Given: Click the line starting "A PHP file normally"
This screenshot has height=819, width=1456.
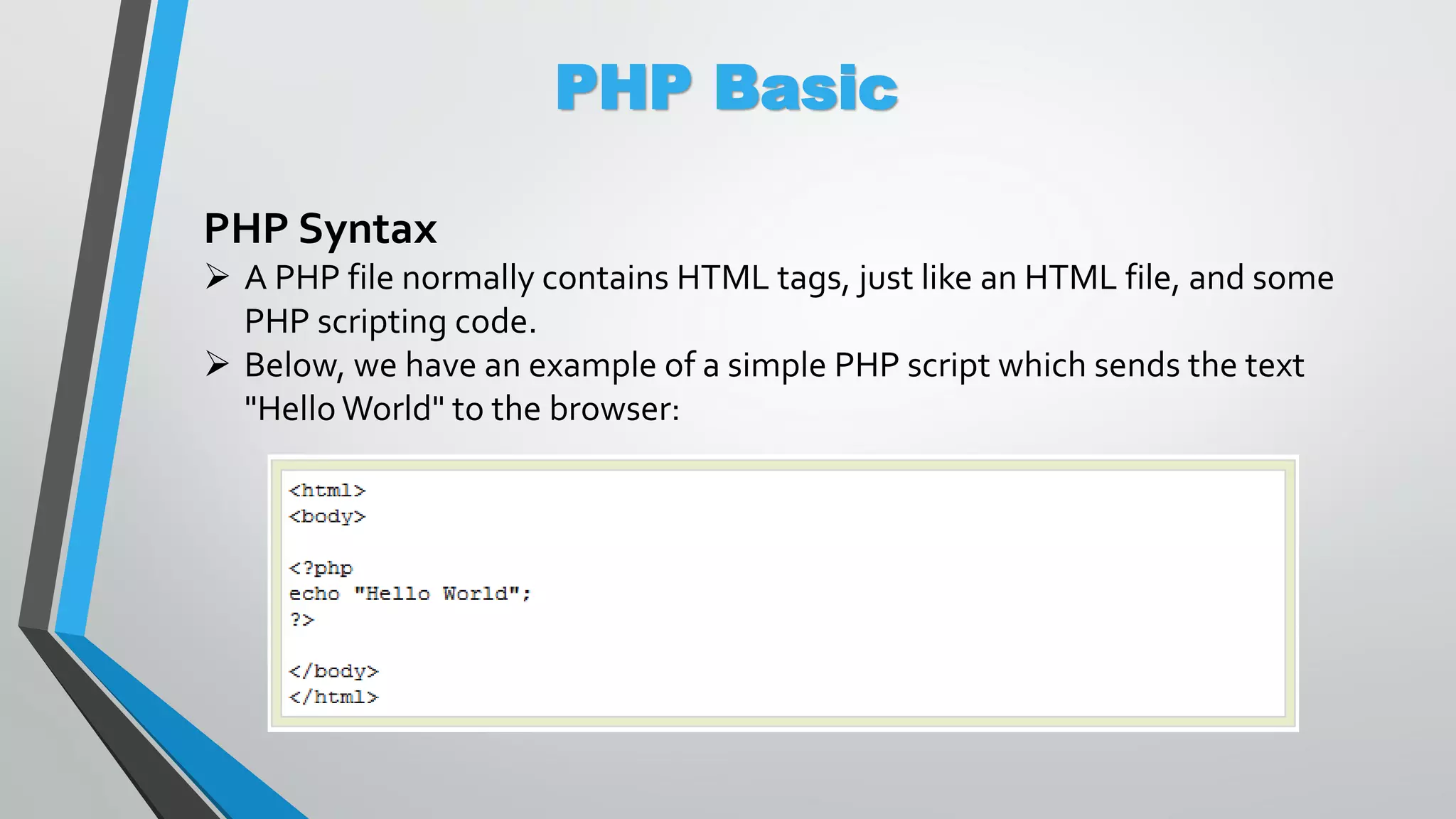Looking at the screenshot, I should pos(789,277).
